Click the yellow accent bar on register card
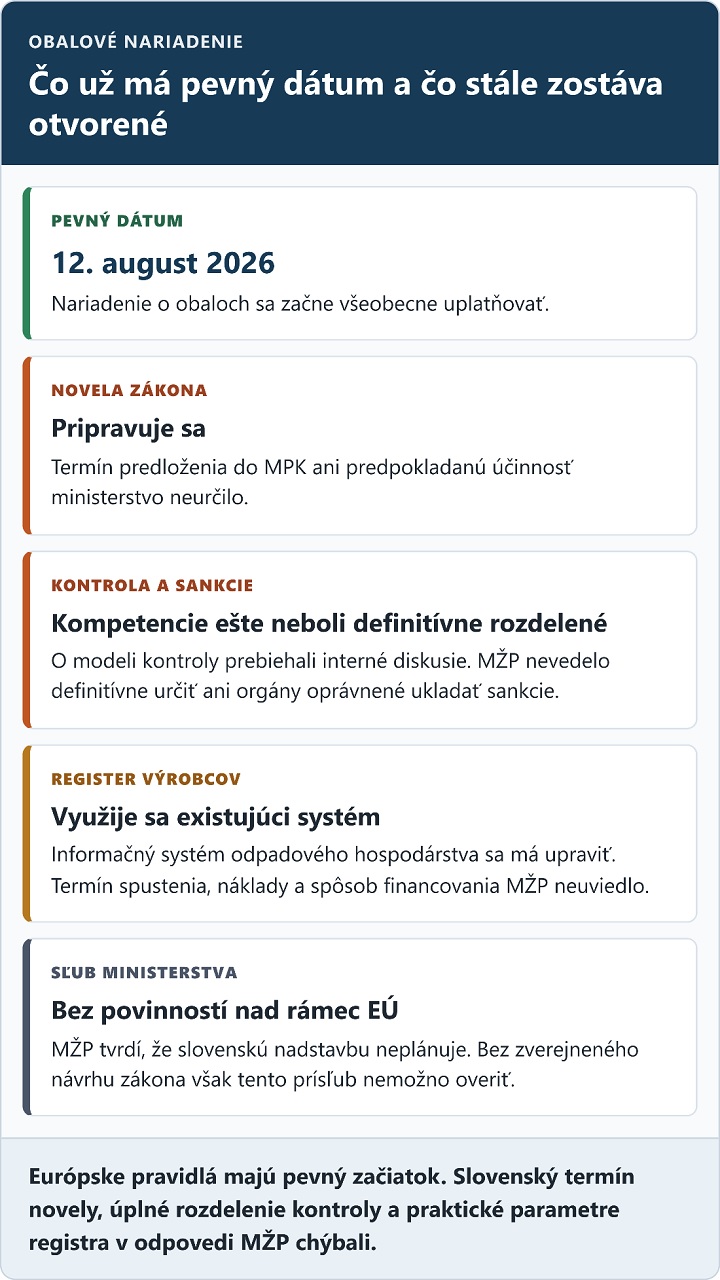 coord(27,833)
